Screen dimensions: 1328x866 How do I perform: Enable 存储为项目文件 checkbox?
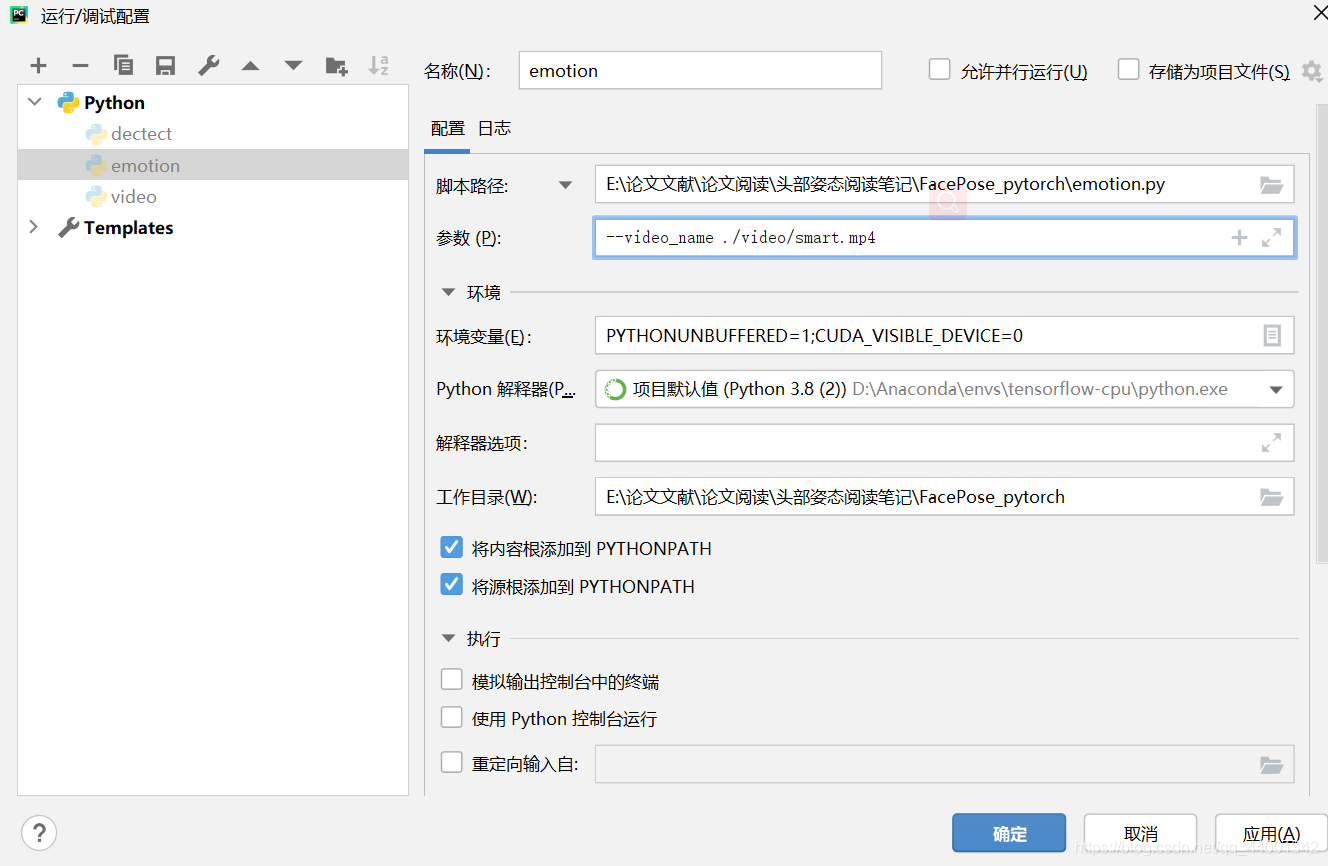coord(1128,69)
